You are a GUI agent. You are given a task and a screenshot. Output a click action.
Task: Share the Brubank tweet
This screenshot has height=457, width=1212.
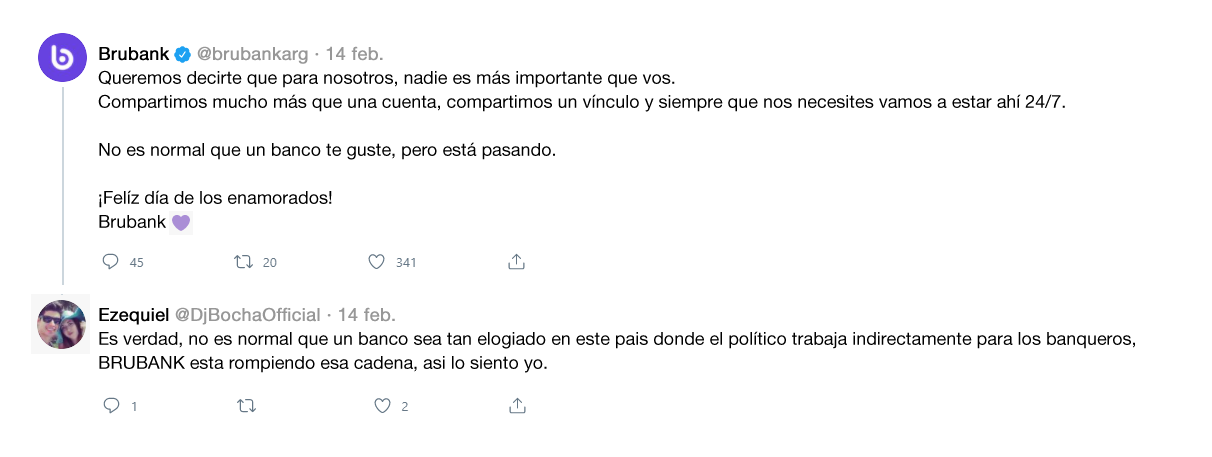pos(516,262)
